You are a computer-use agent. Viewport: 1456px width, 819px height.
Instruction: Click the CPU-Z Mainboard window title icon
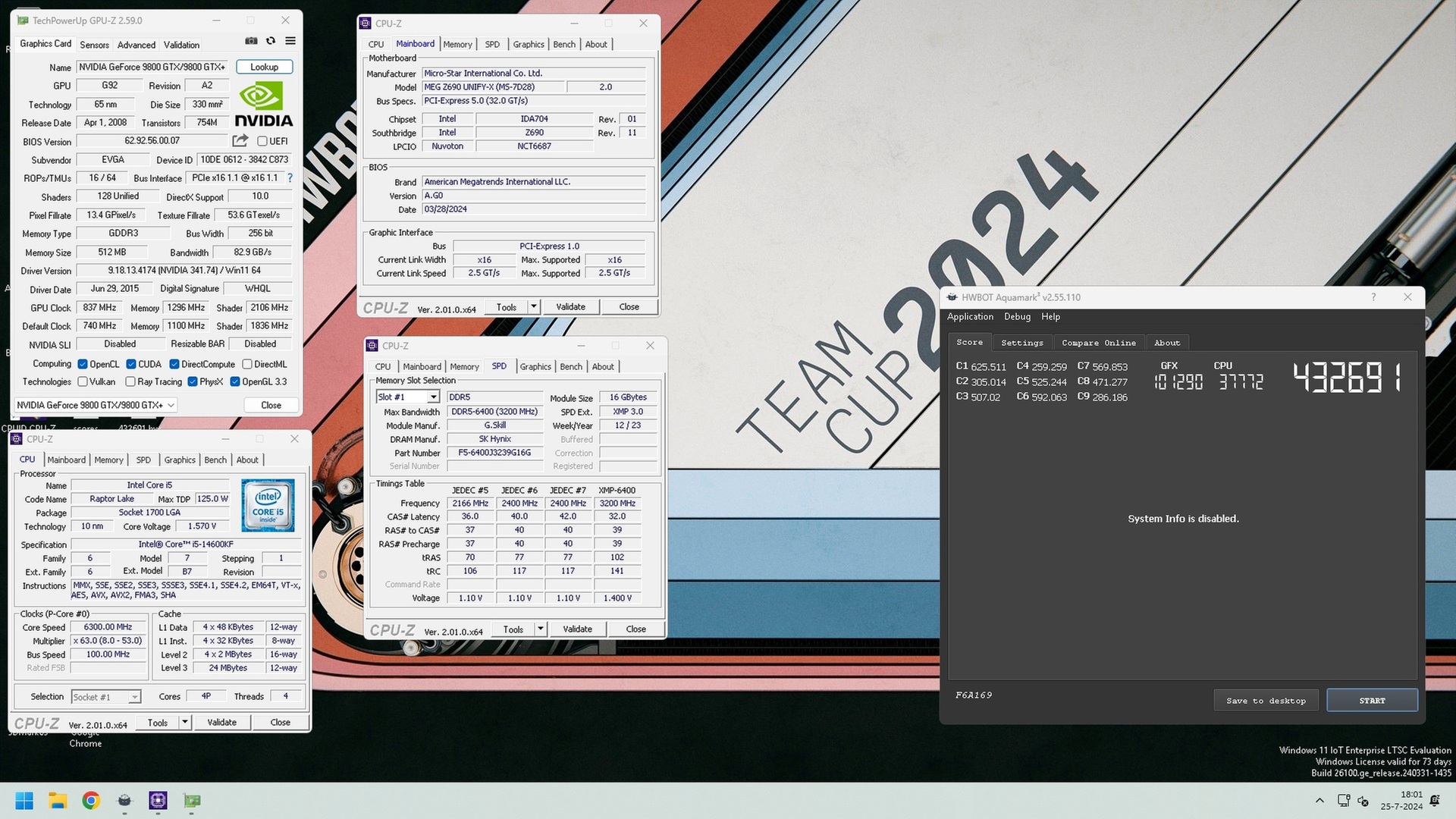pyautogui.click(x=366, y=24)
